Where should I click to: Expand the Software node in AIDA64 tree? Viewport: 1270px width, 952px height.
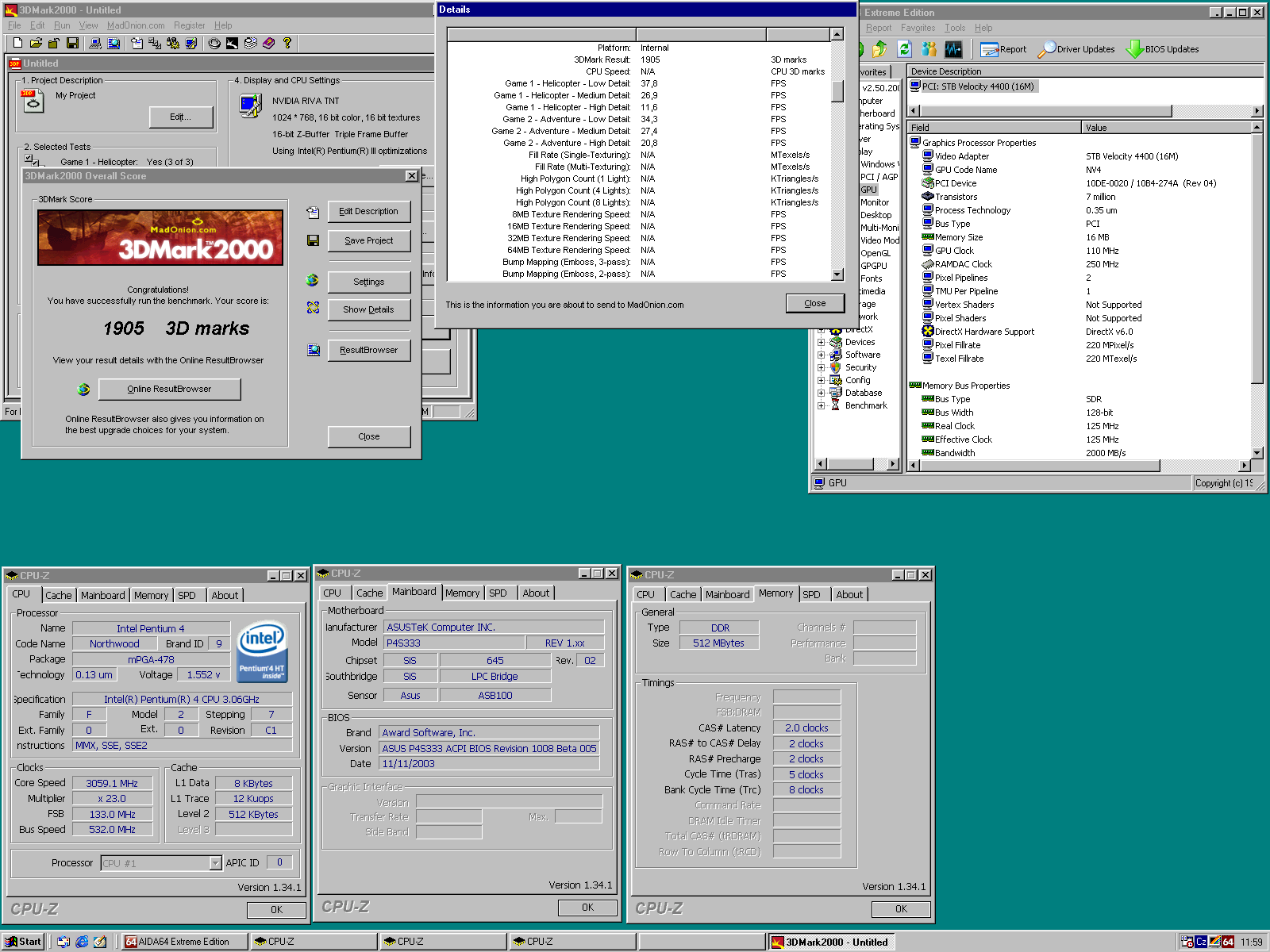click(821, 355)
